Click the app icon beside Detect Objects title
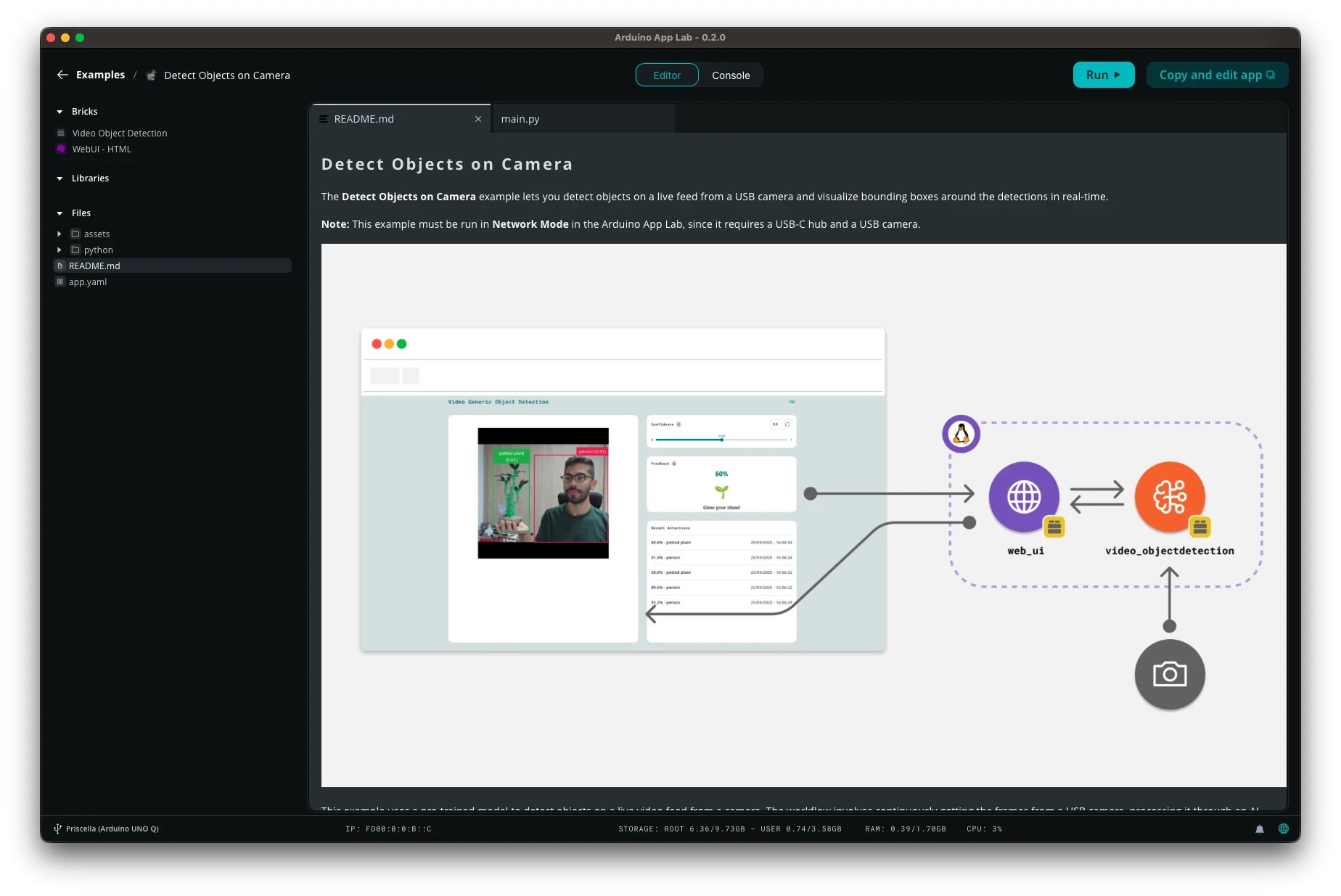The height and width of the screenshot is (896, 1341). (151, 75)
